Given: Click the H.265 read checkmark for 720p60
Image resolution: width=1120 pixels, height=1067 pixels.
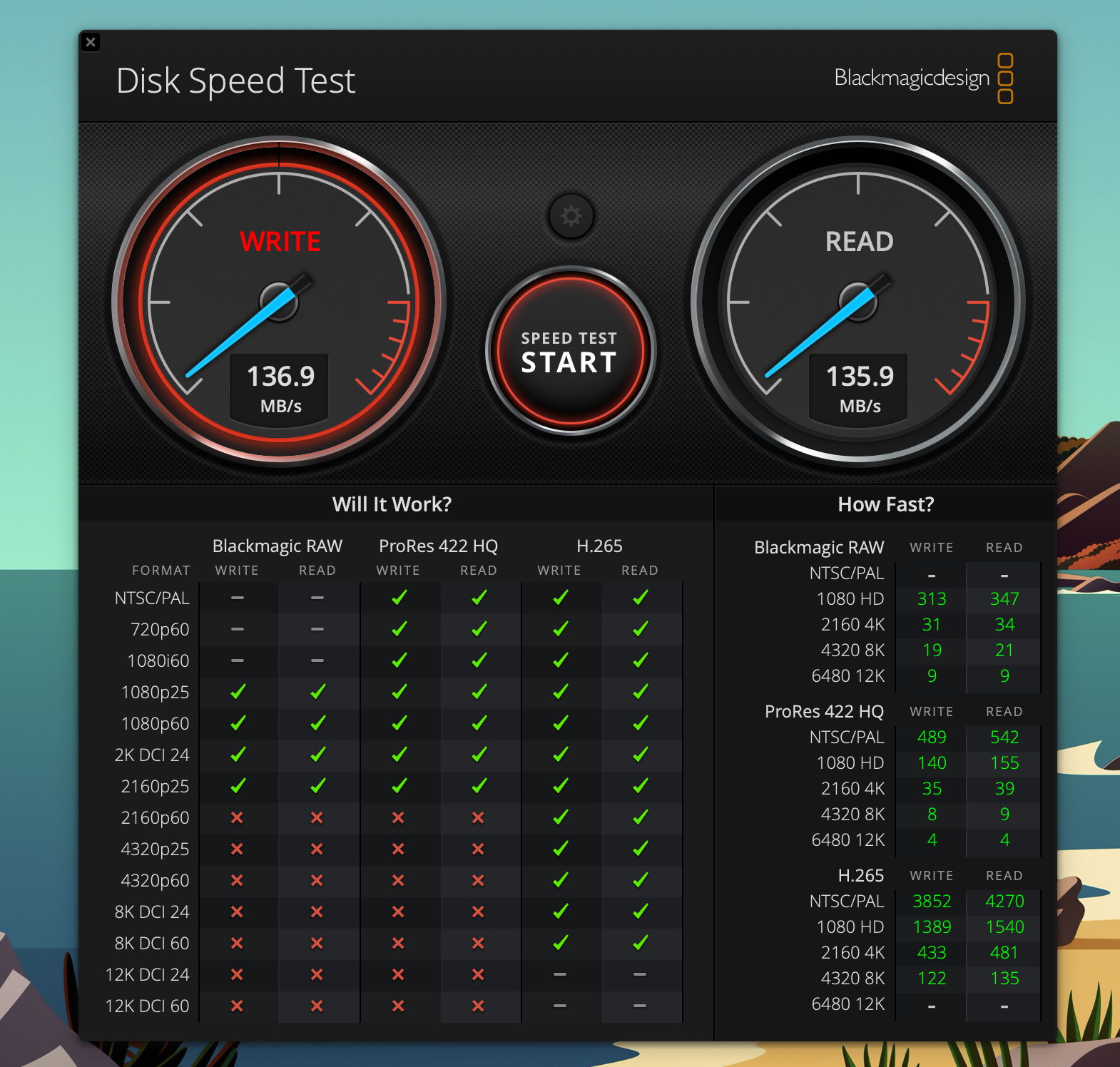Looking at the screenshot, I should (640, 628).
